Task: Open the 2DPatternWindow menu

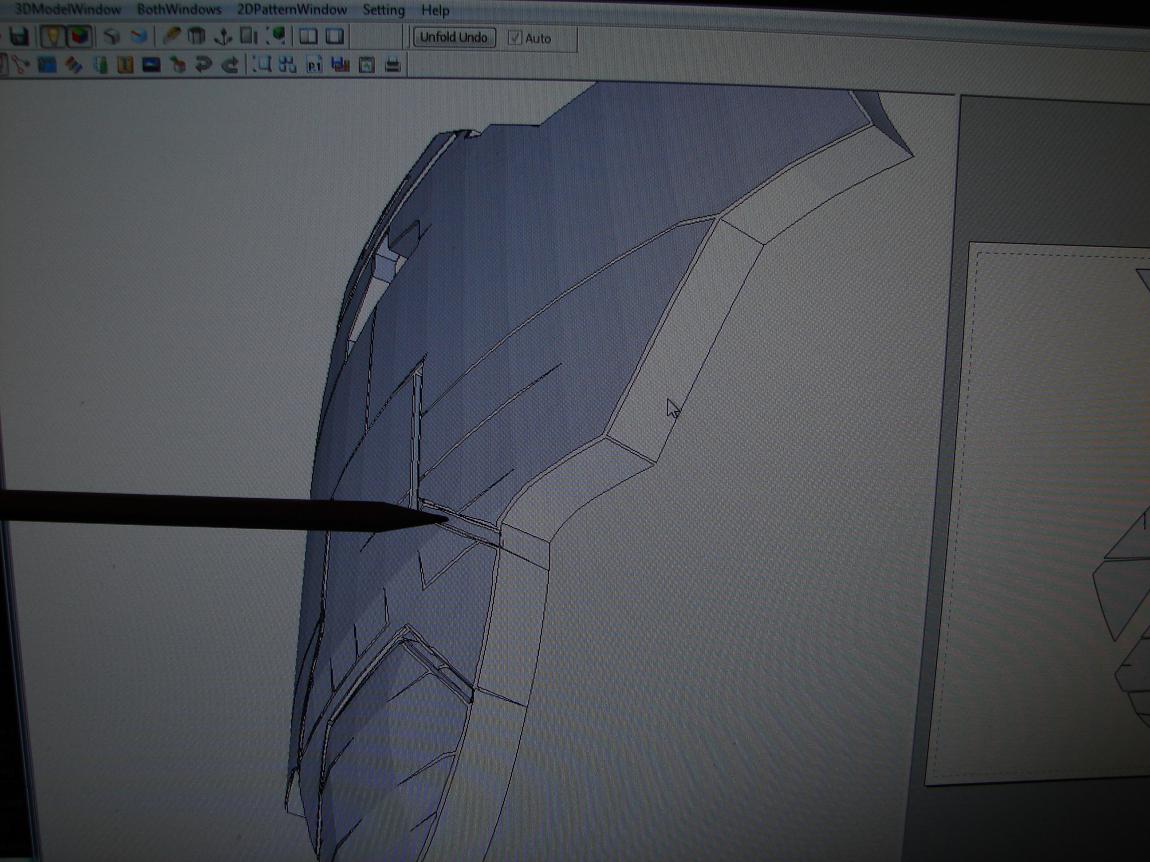Action: coord(292,10)
